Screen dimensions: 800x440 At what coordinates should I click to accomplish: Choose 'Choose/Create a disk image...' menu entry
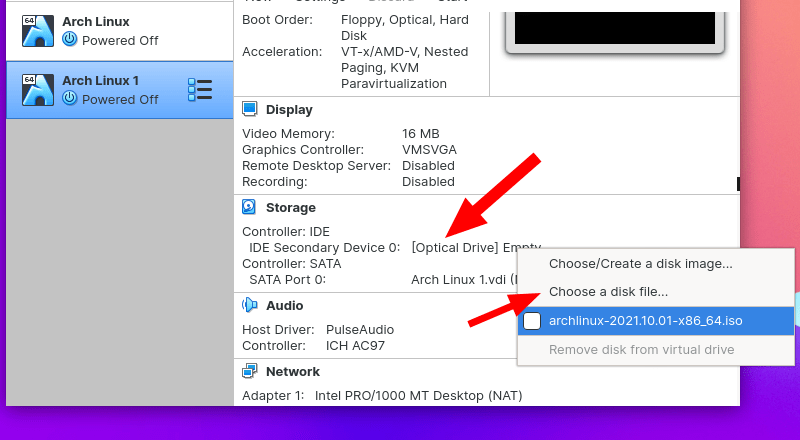pos(640,264)
